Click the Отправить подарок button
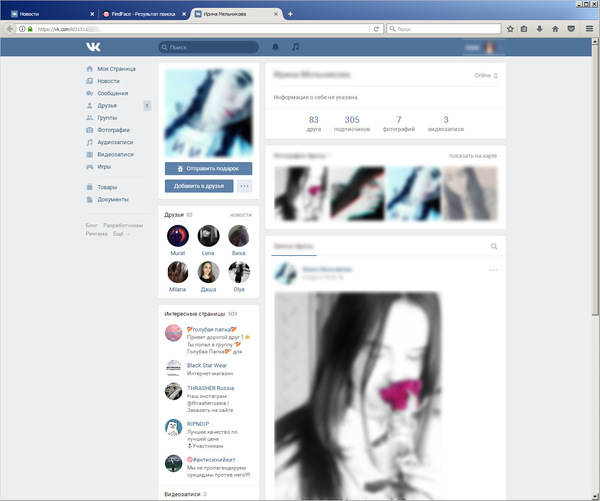 click(208, 169)
